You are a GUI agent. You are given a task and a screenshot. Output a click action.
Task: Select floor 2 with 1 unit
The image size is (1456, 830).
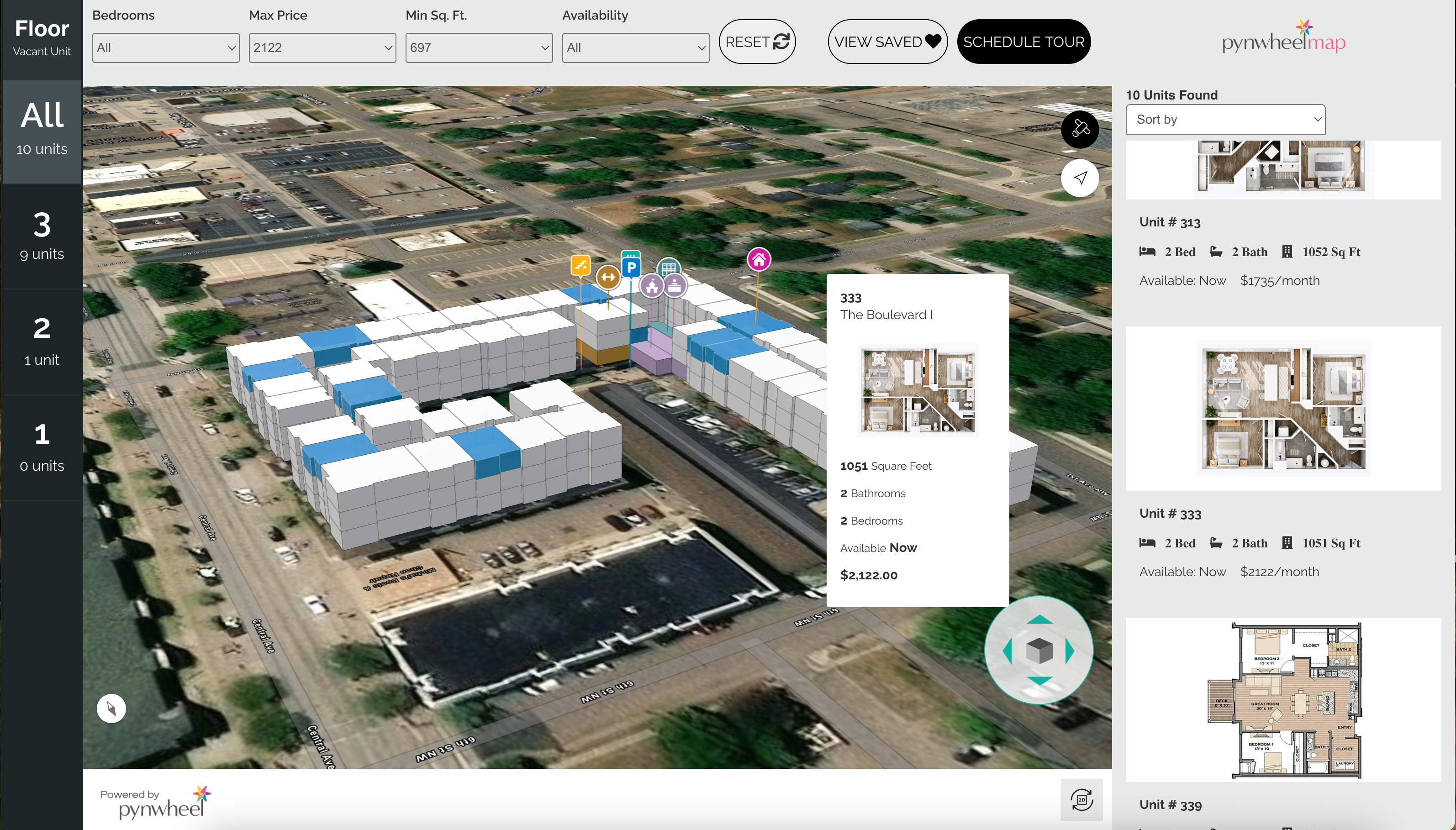point(42,341)
